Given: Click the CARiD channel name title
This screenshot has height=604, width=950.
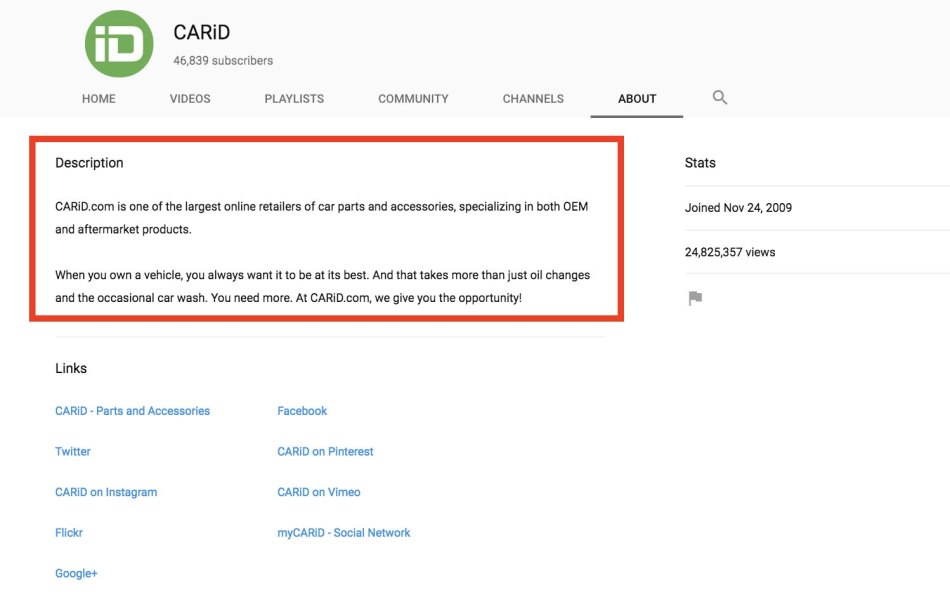Looking at the screenshot, I should 202,33.
